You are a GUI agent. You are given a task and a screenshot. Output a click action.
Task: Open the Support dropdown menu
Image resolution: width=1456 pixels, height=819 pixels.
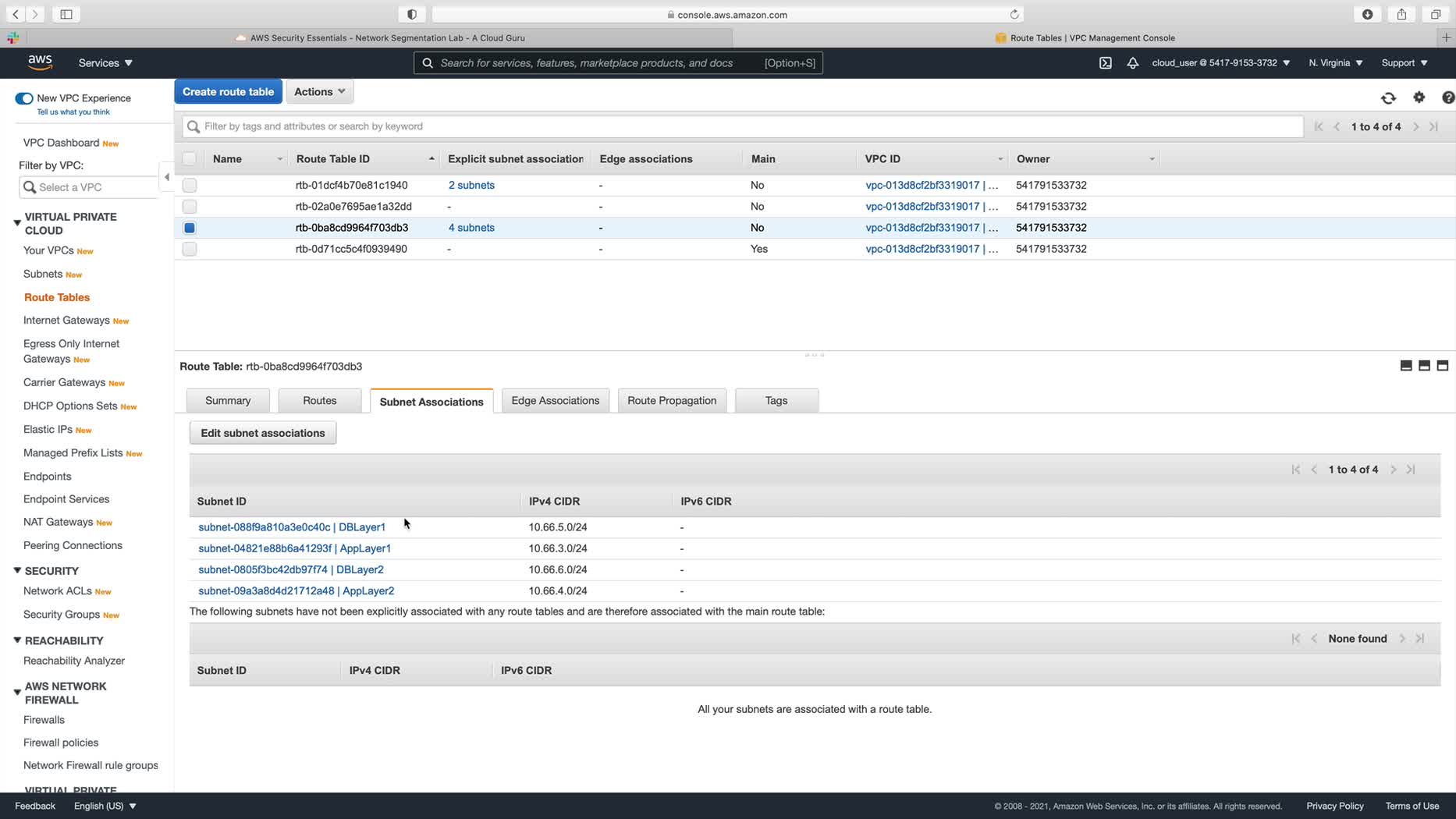(x=1405, y=63)
